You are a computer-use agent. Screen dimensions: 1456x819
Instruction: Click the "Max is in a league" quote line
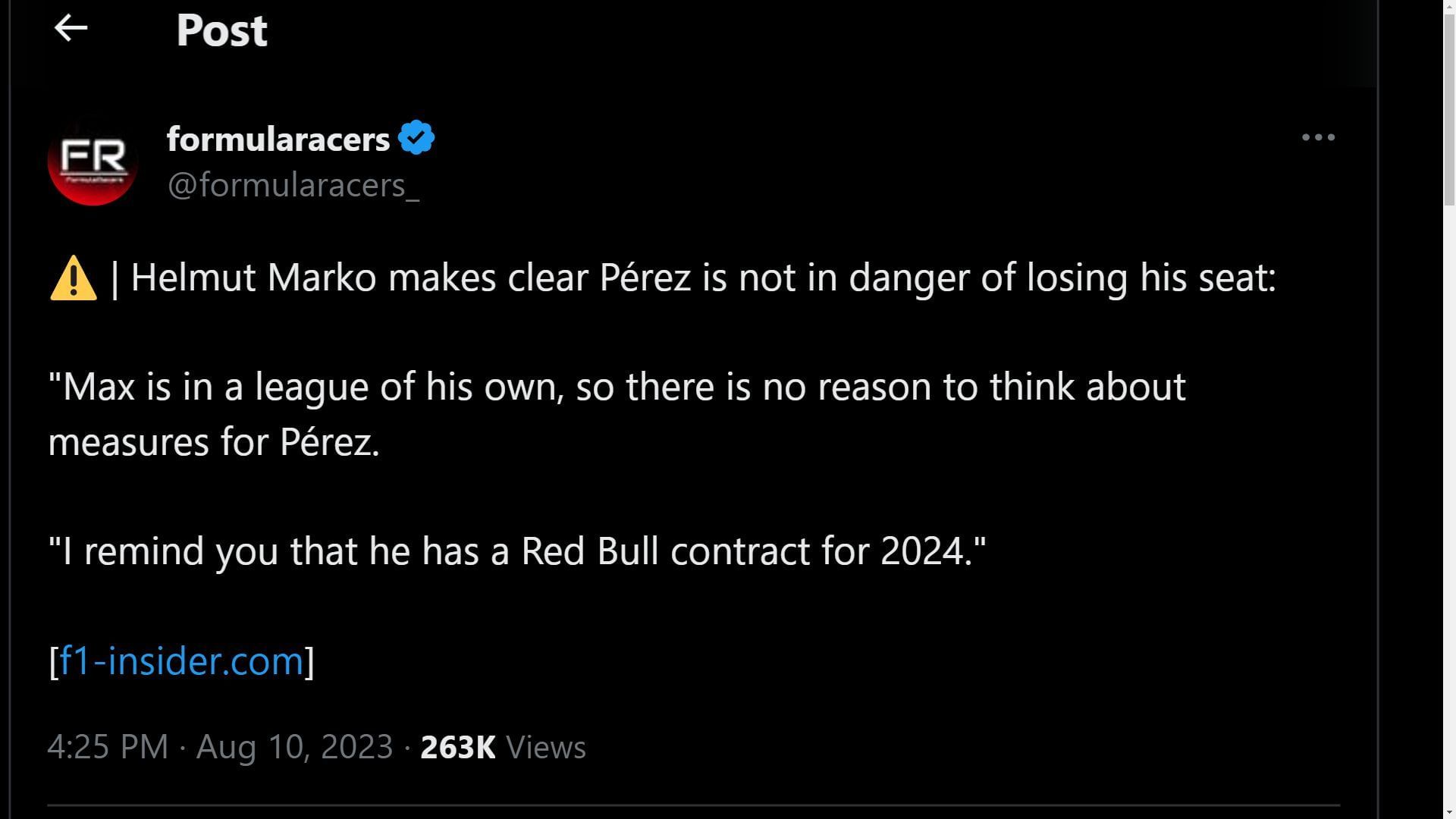click(616, 387)
